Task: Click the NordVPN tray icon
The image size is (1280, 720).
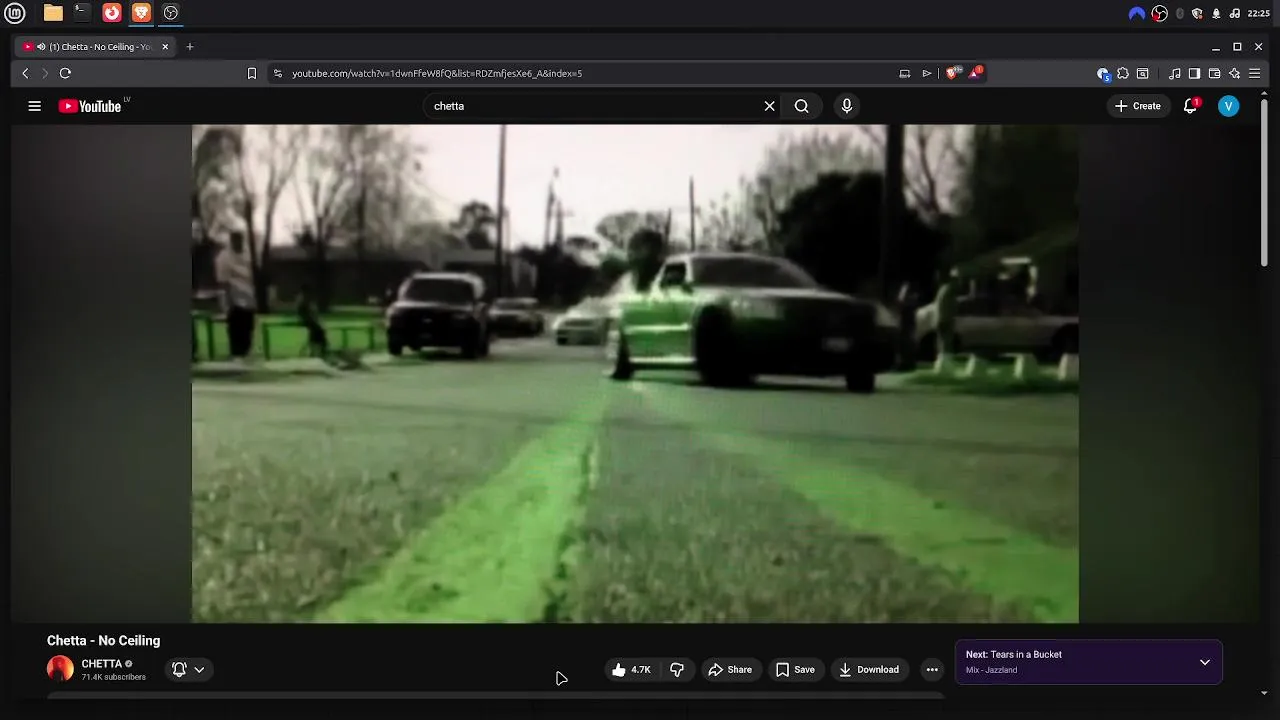Action: [x=1136, y=14]
